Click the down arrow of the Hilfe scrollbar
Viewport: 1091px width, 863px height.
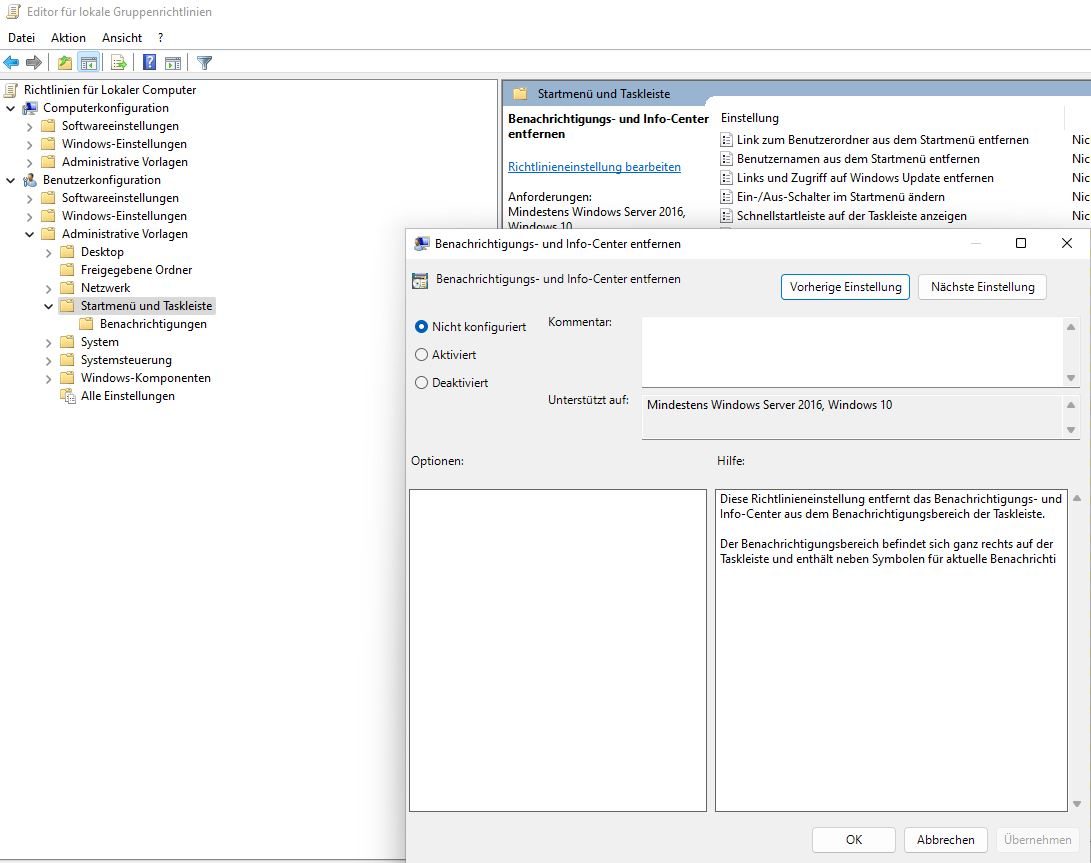(x=1077, y=804)
